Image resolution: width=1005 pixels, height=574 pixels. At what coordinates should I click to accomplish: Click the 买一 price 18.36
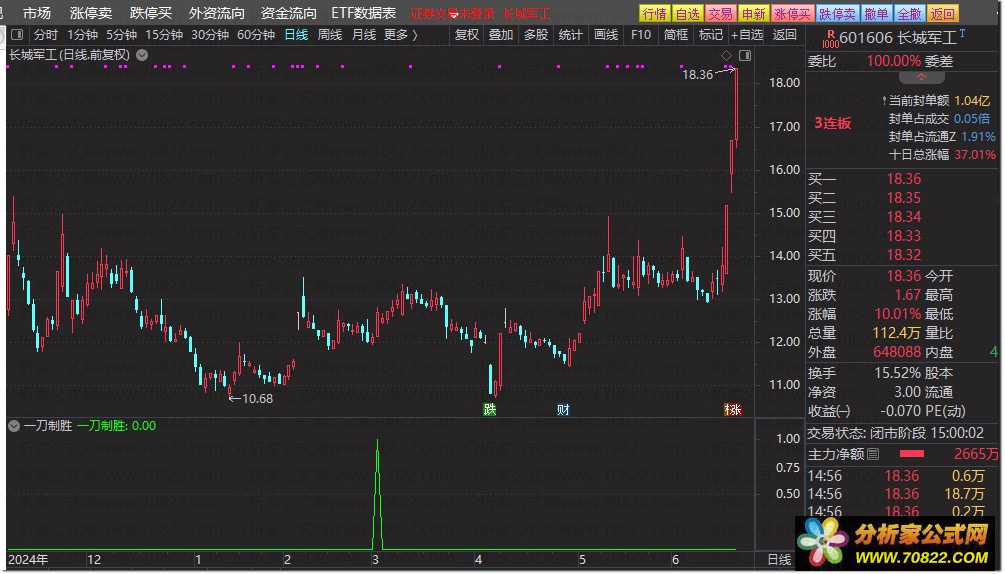point(904,179)
